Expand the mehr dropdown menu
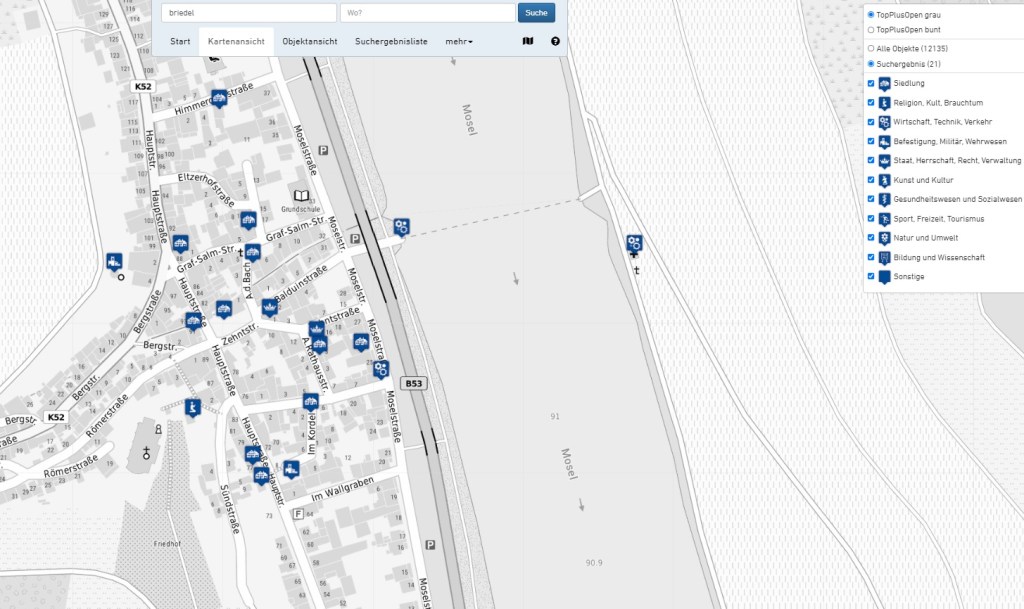 point(459,42)
